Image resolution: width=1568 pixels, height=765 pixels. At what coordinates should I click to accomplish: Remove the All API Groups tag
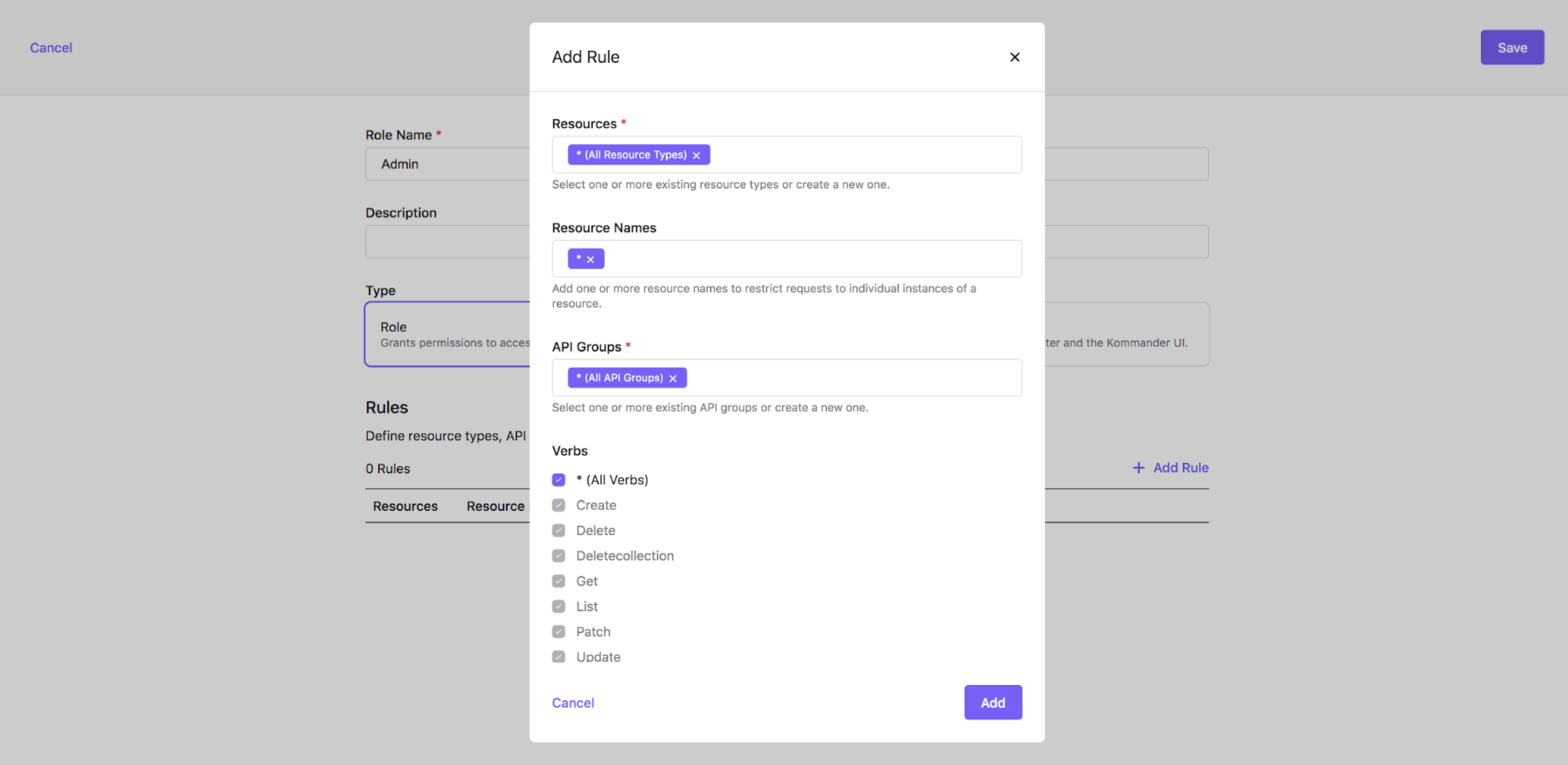point(673,378)
